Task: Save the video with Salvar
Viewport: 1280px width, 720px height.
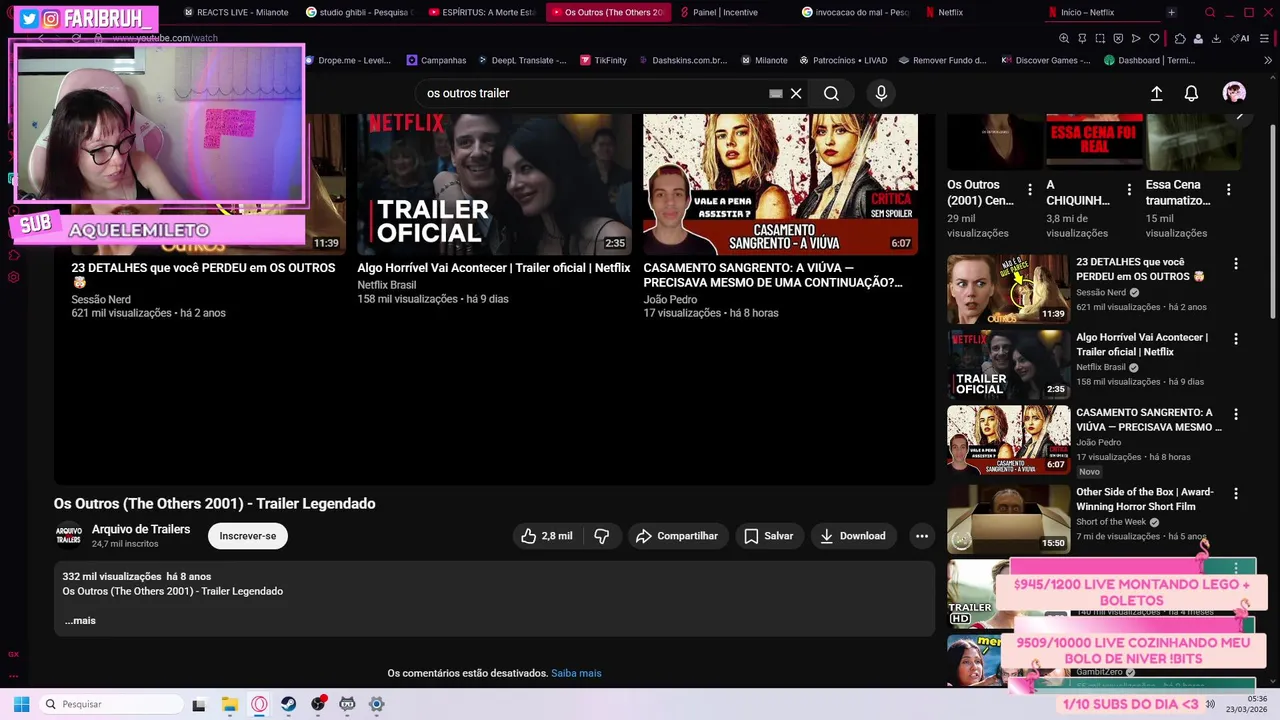Action: click(769, 536)
